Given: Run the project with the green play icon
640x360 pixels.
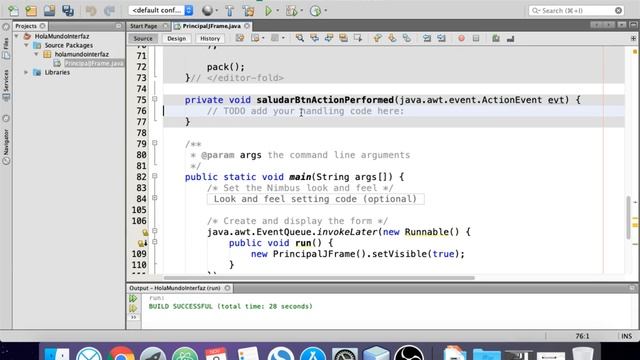Looking at the screenshot, I should click(x=268, y=11).
